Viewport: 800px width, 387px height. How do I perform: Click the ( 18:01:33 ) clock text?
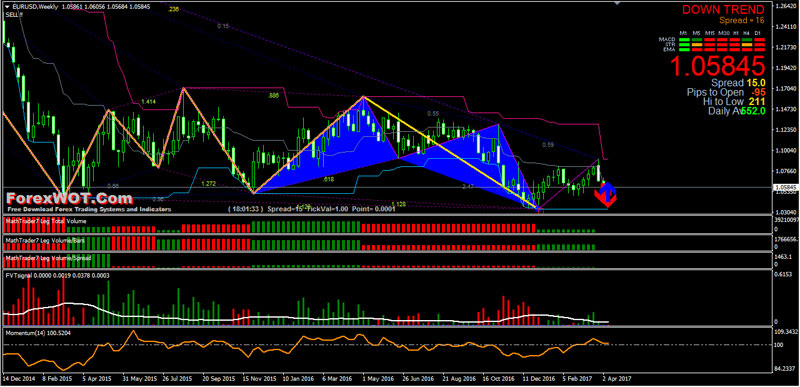pos(246,209)
